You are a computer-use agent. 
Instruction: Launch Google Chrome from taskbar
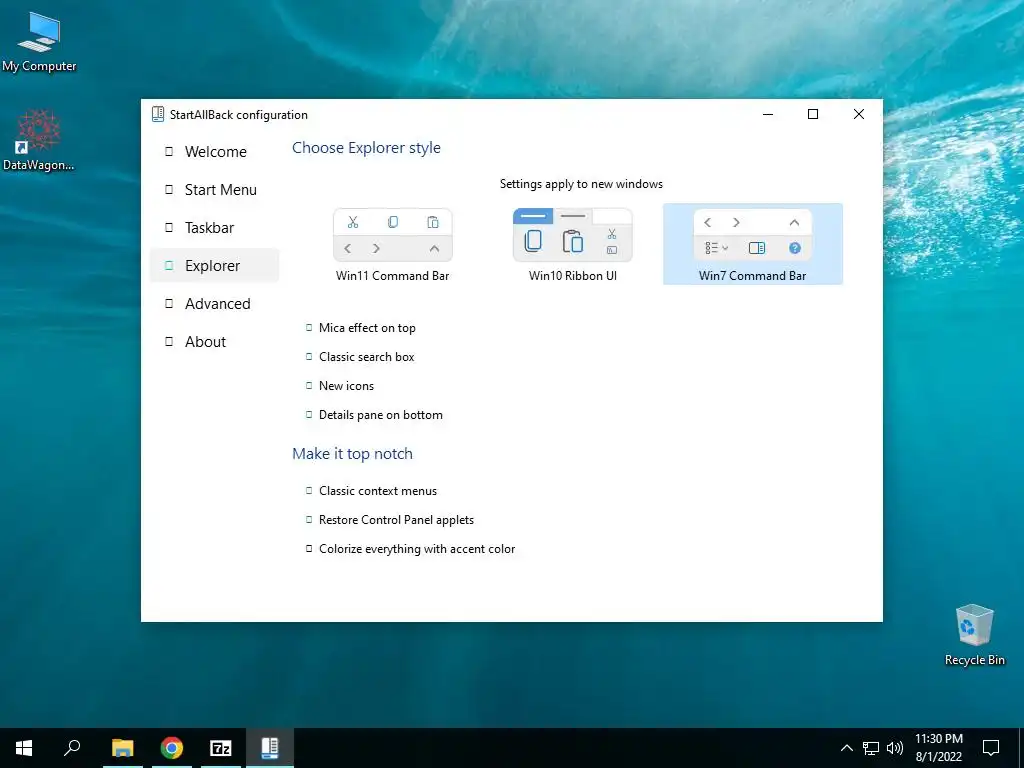click(x=172, y=748)
